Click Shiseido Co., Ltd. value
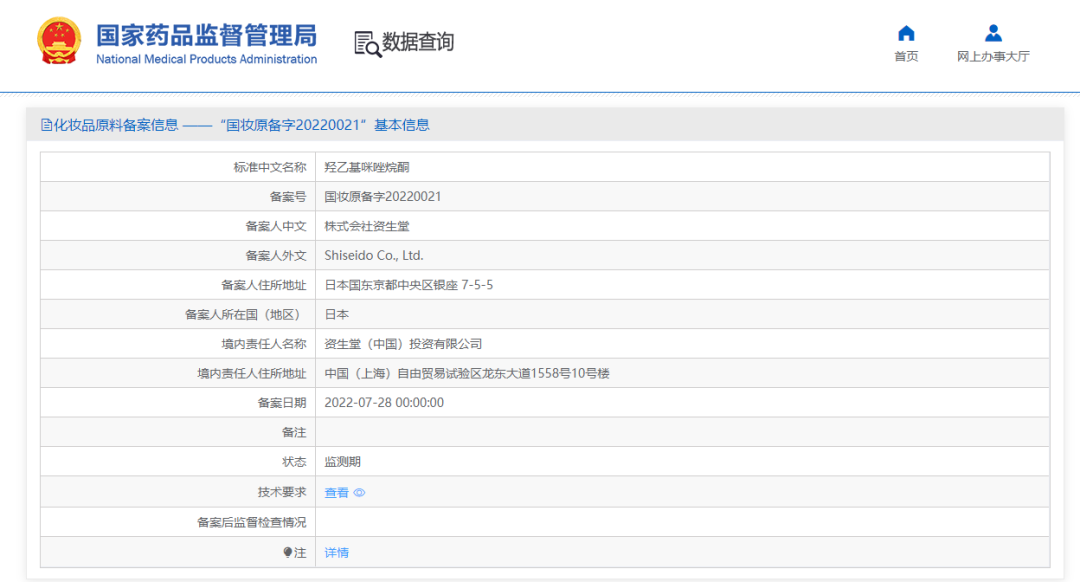 tap(374, 256)
